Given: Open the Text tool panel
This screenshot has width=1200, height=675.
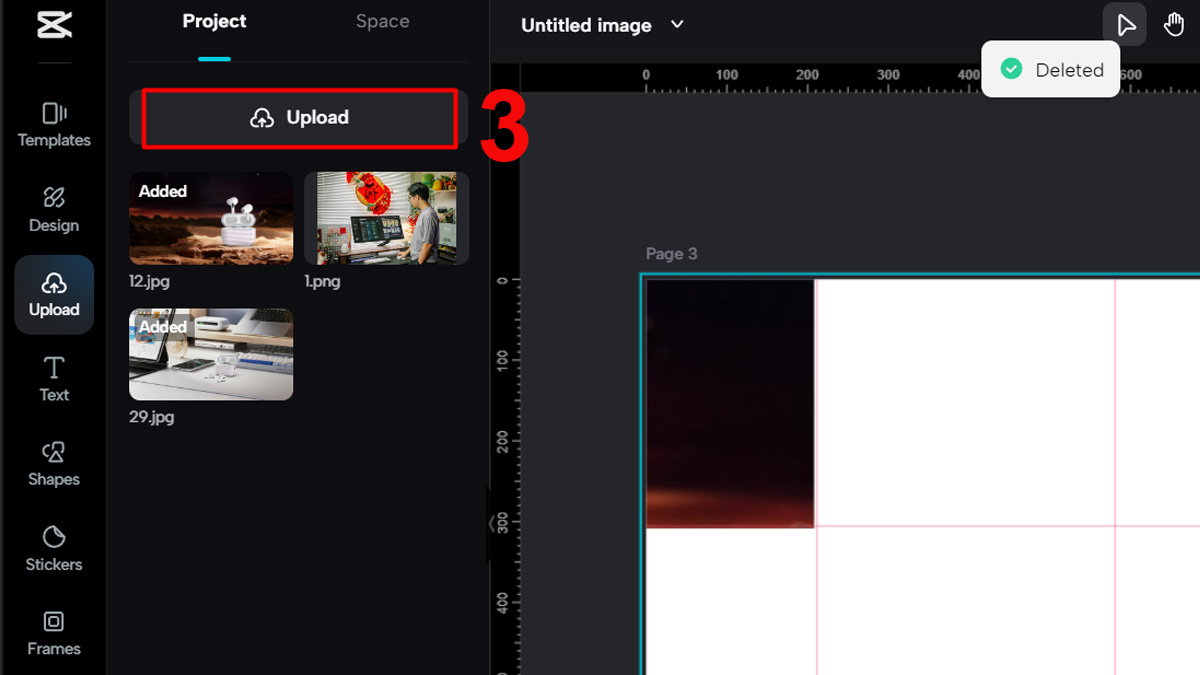Looking at the screenshot, I should (x=54, y=379).
